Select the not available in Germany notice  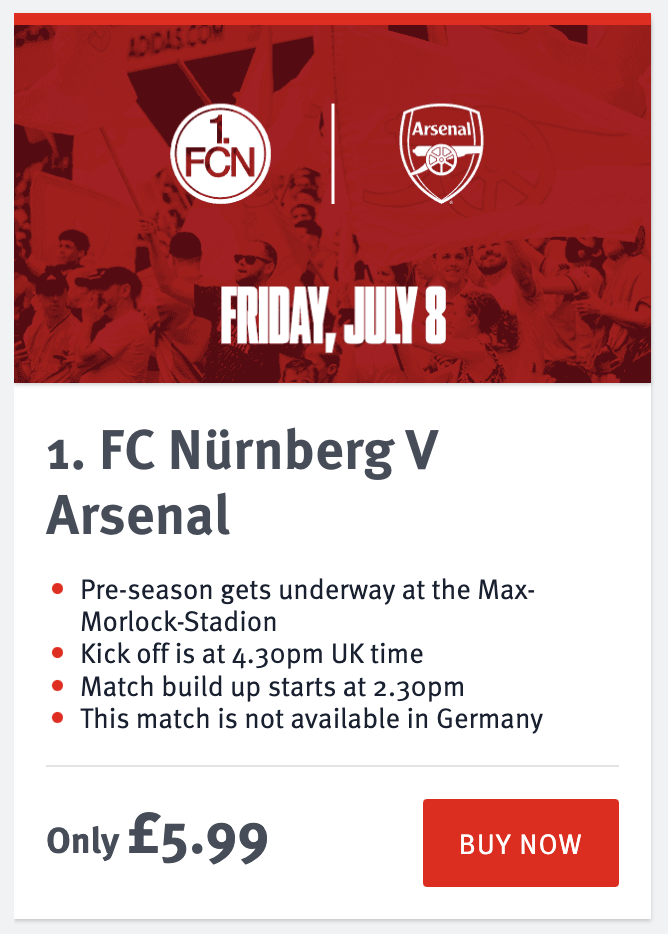(x=312, y=718)
